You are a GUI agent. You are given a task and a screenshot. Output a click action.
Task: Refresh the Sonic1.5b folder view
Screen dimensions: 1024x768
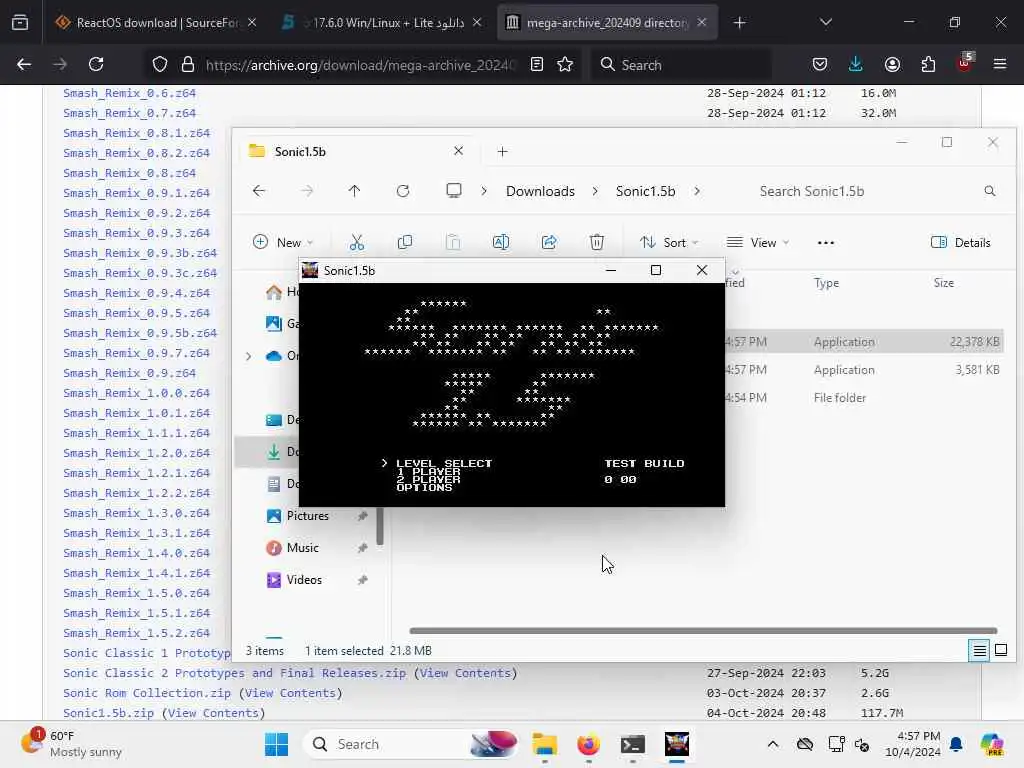point(403,191)
